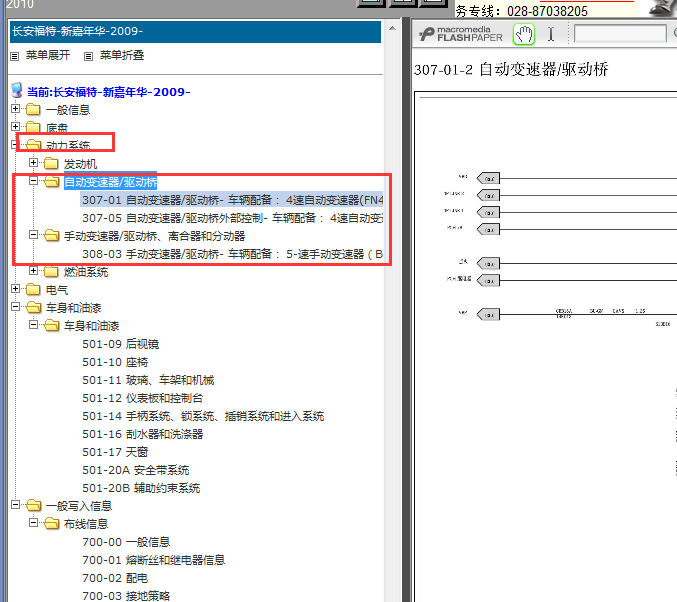Select the highlighted 自动变速器/驱动桥 label
The image size is (677, 602).
111,182
